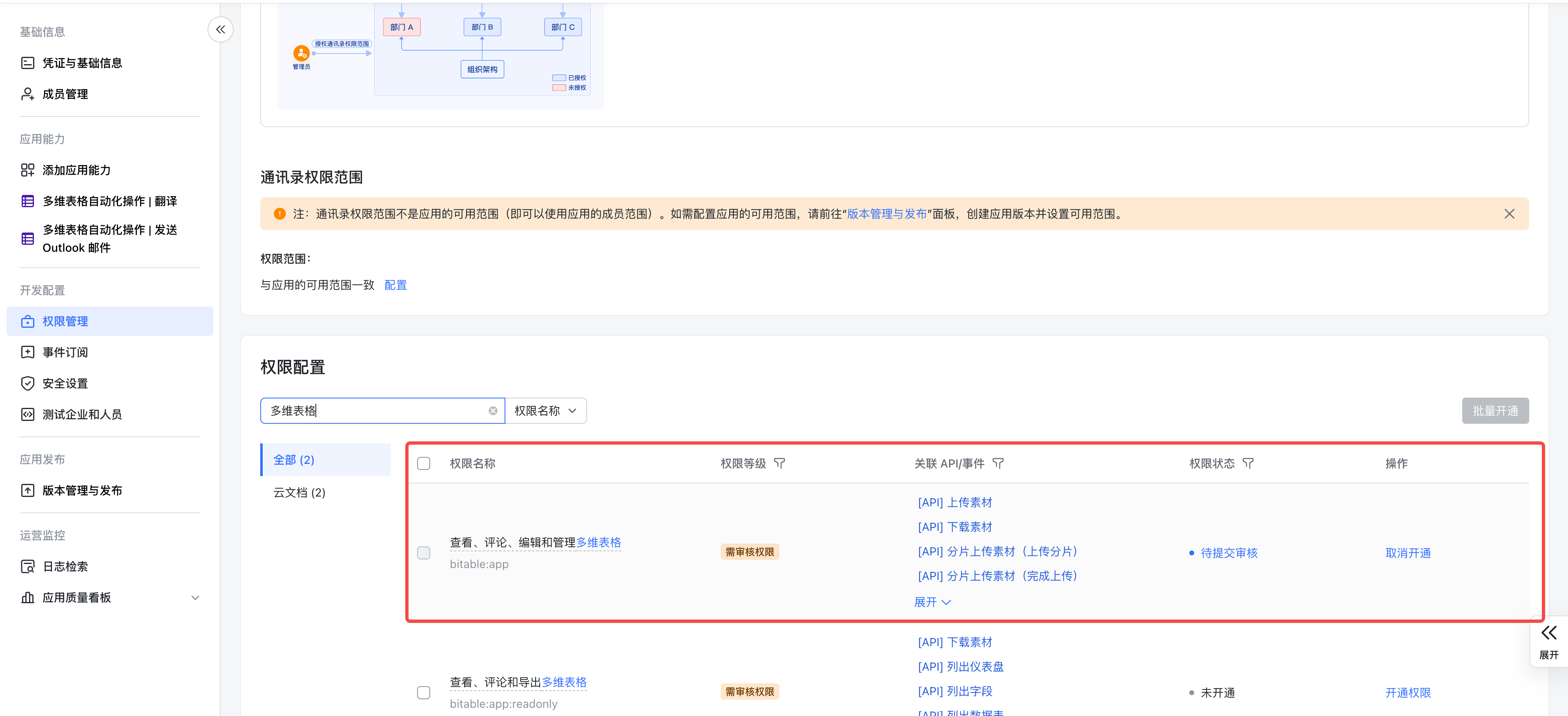Click inside the 多维表格 search input
The width and height of the screenshot is (1568, 716).
pyautogui.click(x=377, y=411)
